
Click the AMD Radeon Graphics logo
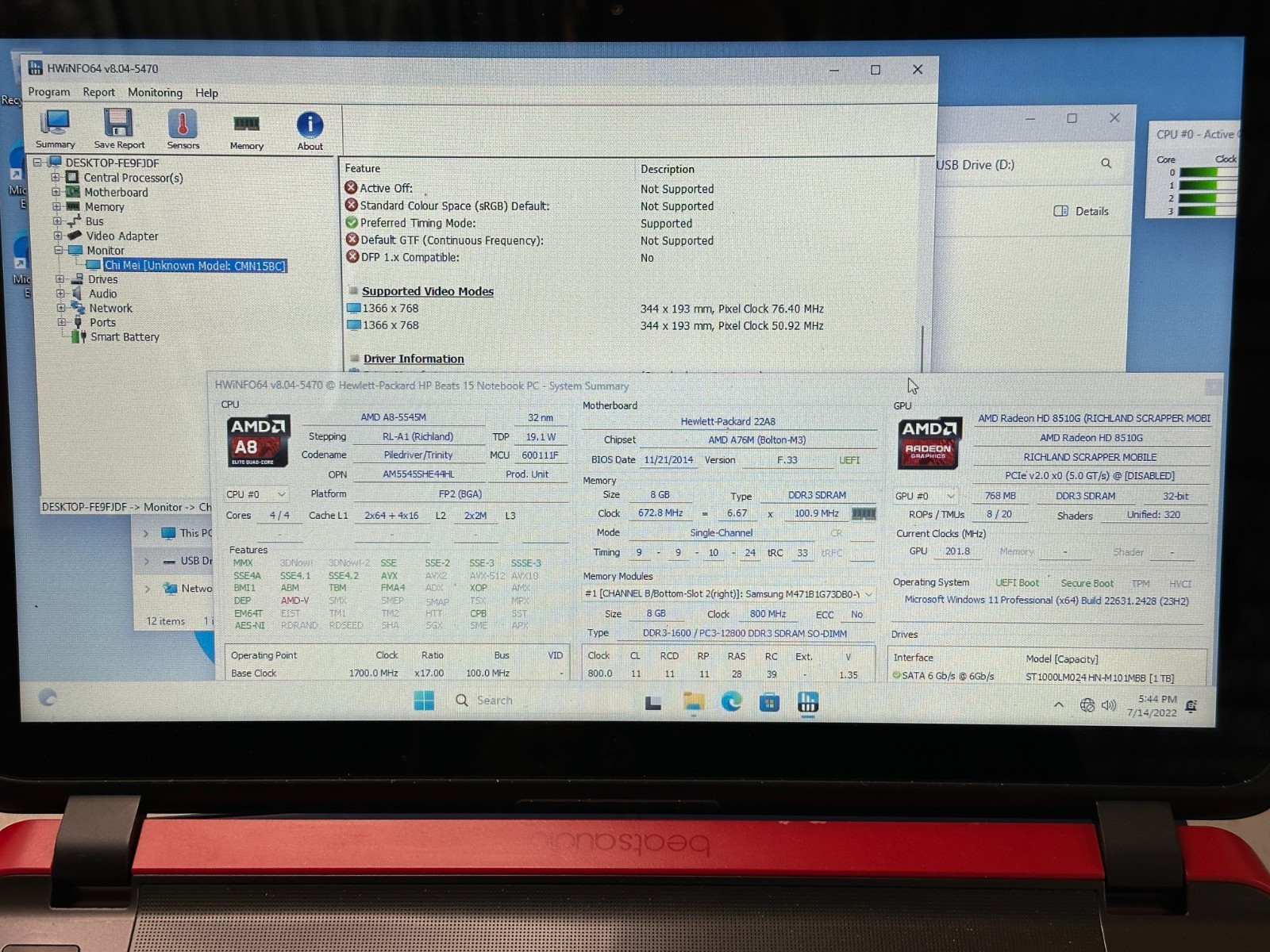point(929,443)
